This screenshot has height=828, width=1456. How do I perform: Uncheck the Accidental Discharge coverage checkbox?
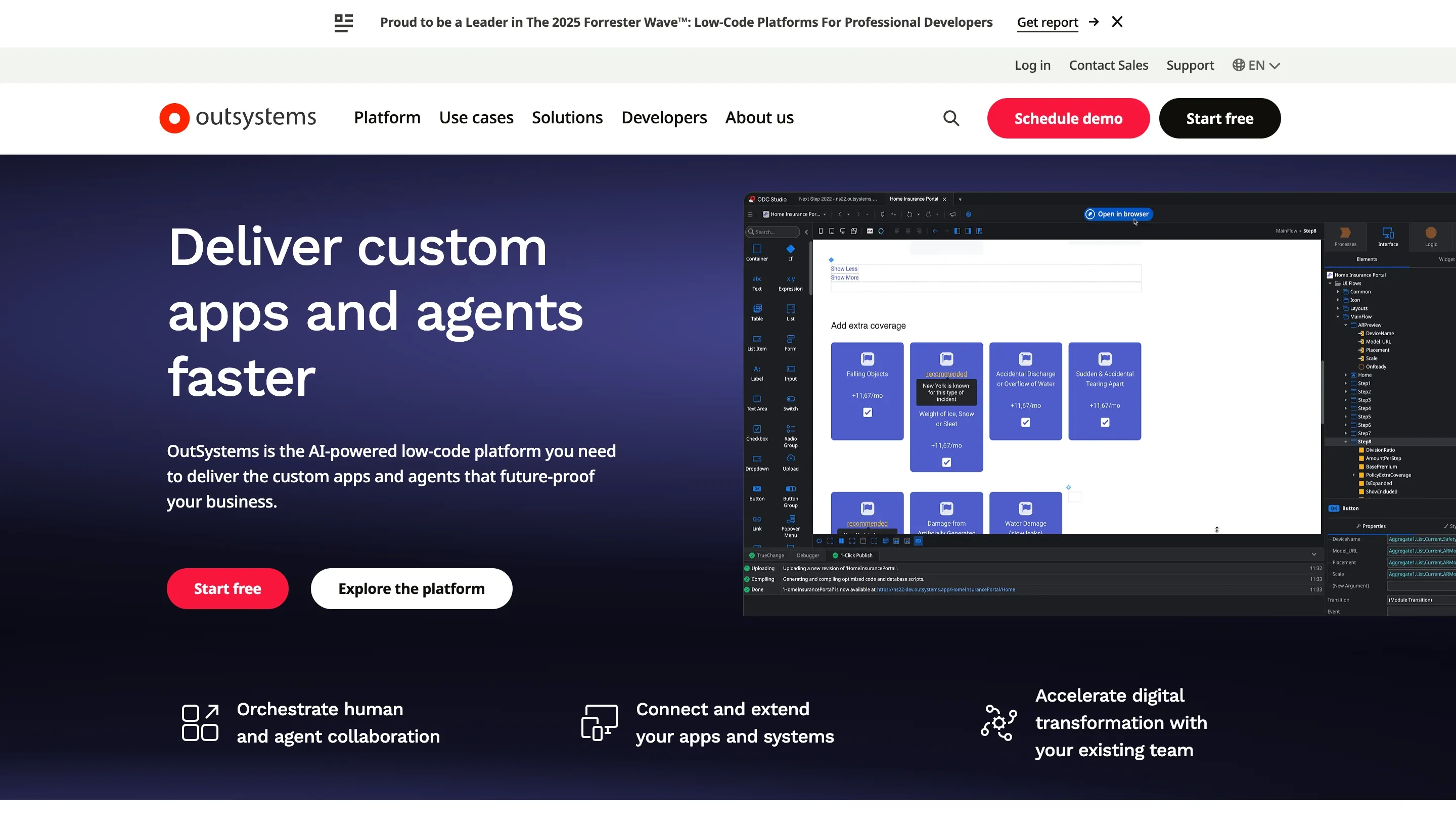pos(1025,422)
